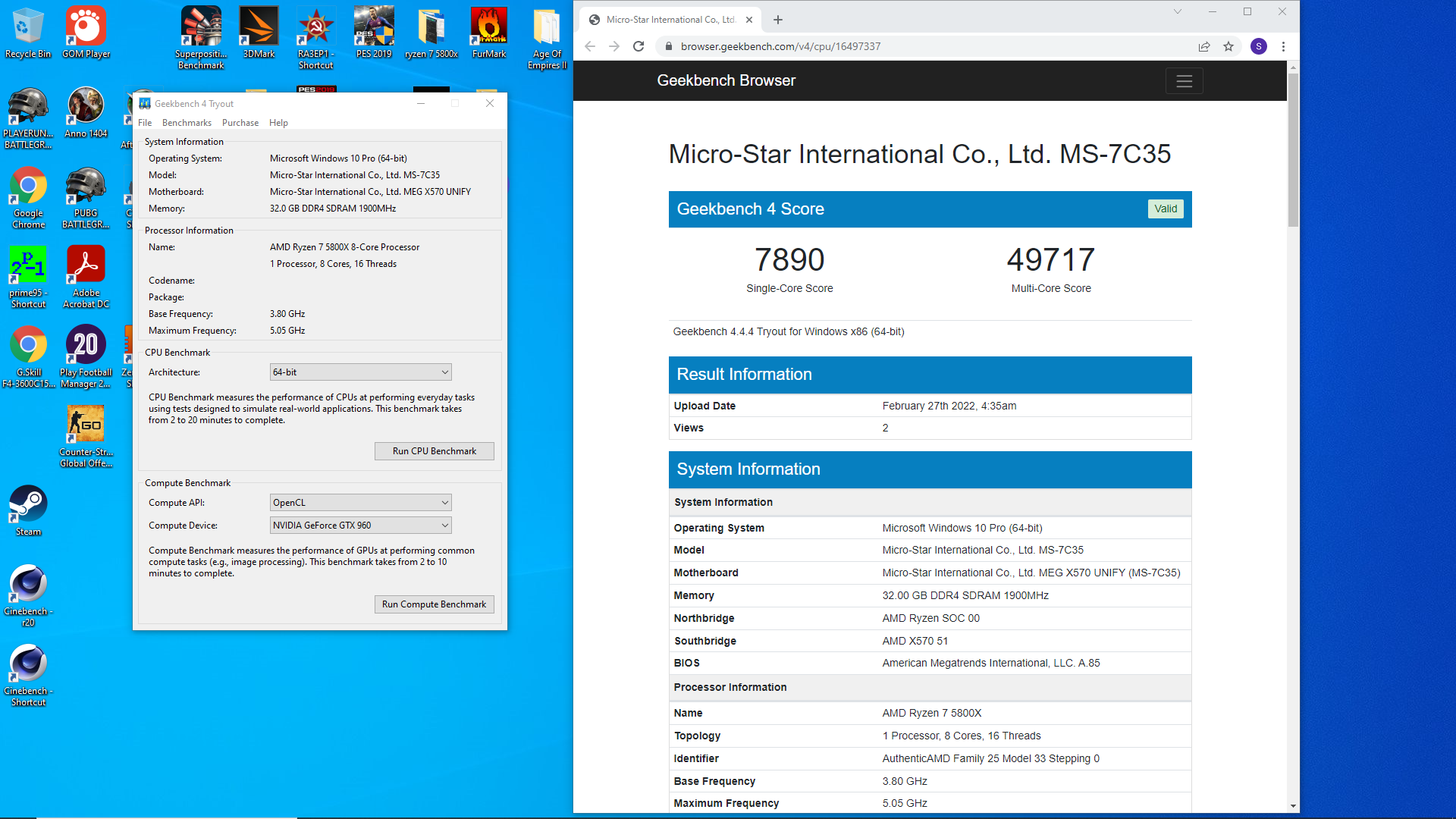
Task: Click upload date February 27th 2022
Action: [949, 406]
